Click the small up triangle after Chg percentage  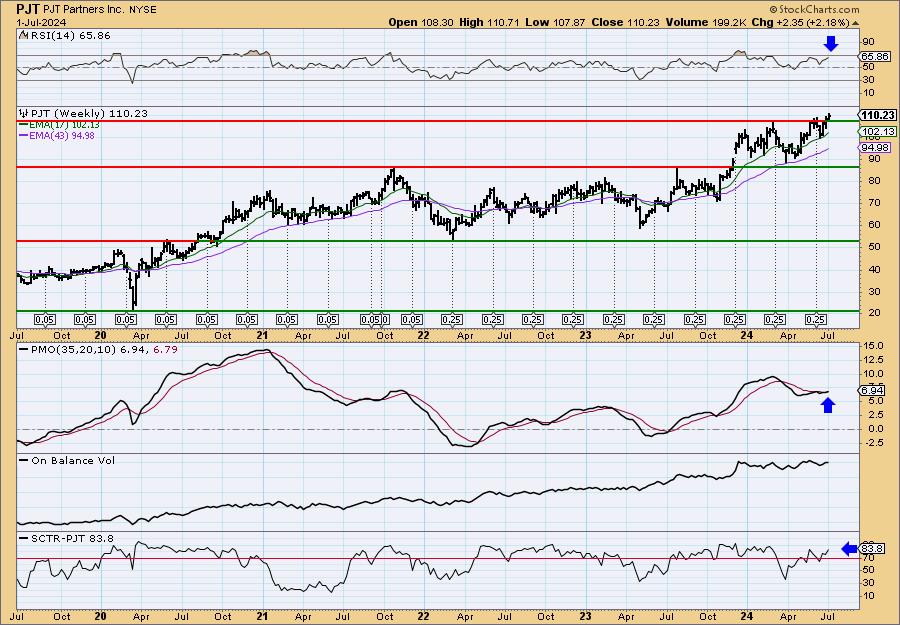[x=856, y=23]
